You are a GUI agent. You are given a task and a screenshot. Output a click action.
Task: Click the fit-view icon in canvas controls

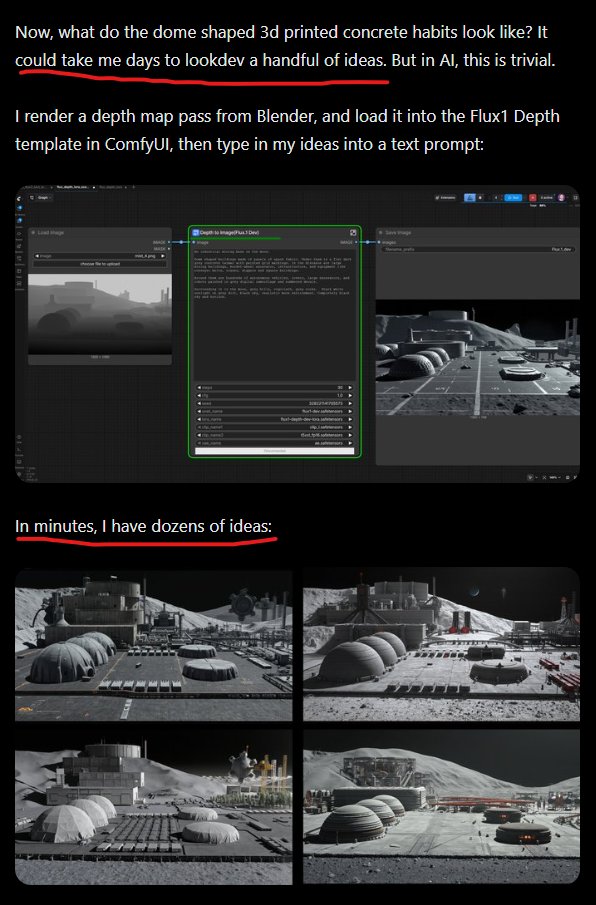(545, 477)
